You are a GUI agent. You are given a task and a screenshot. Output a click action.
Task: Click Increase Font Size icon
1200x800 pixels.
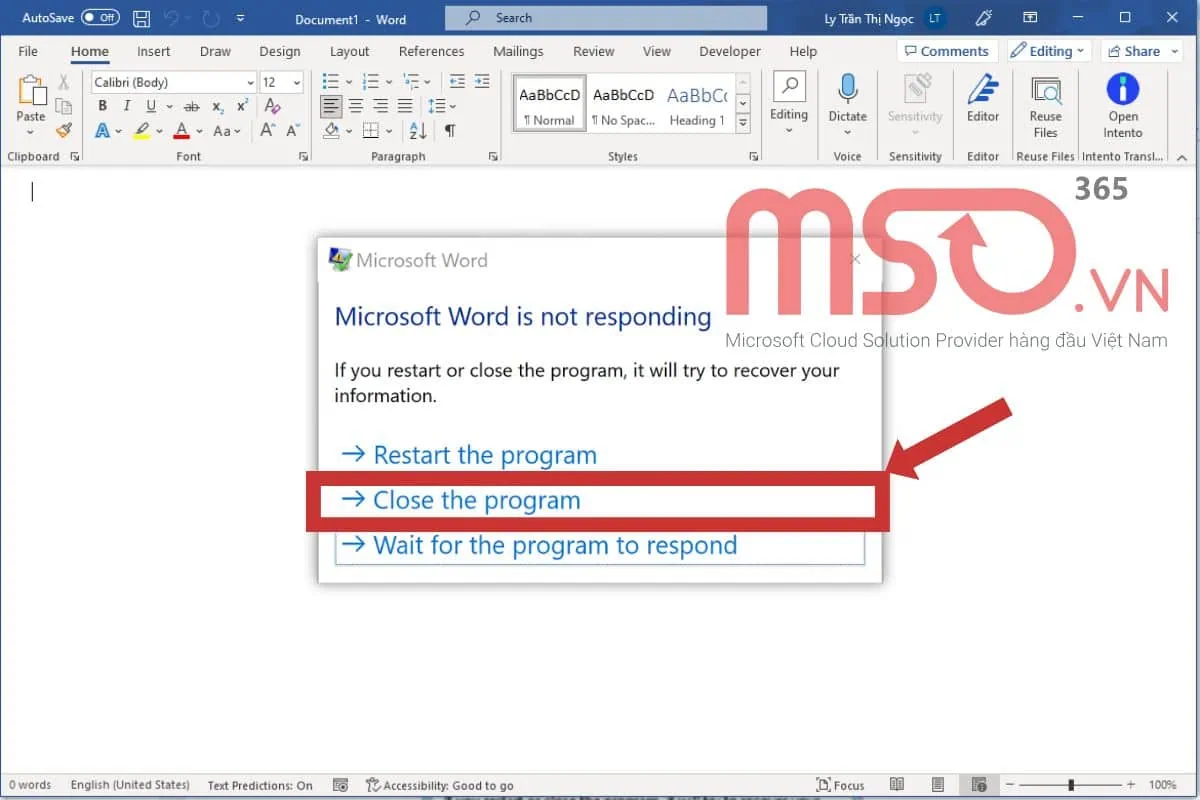pyautogui.click(x=267, y=131)
